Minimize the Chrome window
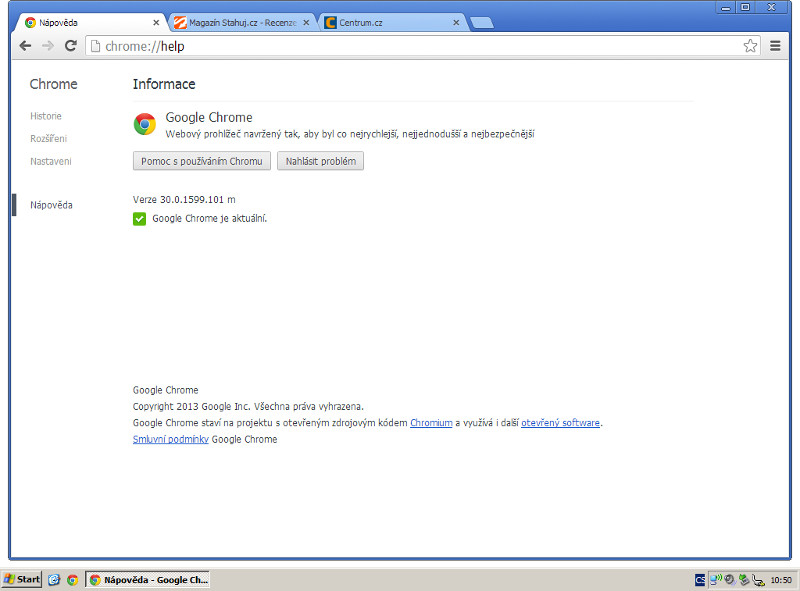Screen dimensions: 800x591 725,7
